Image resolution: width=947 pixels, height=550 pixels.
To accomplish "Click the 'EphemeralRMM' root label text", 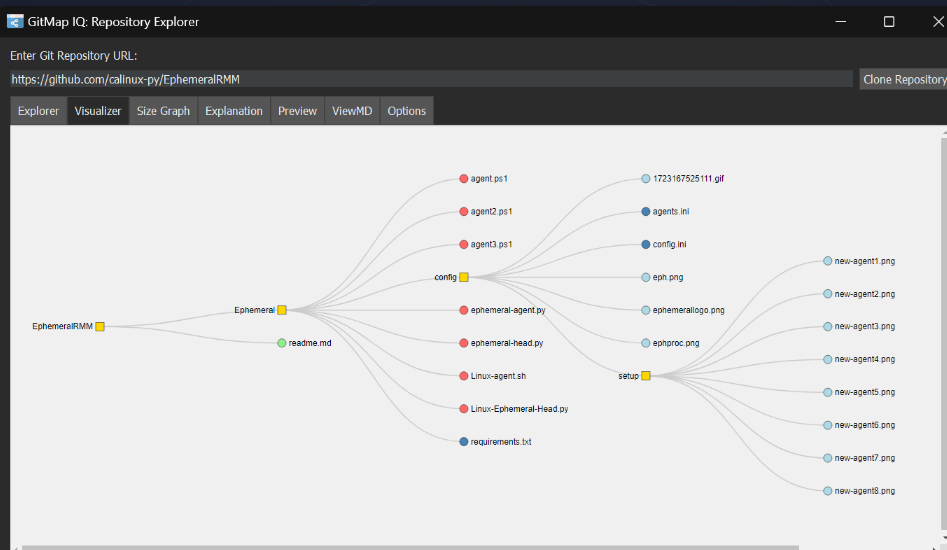I will [62, 327].
